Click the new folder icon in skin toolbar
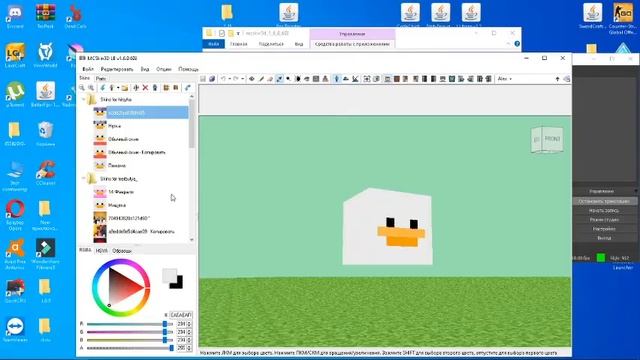The height and width of the screenshot is (360, 640). pyautogui.click(x=124, y=88)
